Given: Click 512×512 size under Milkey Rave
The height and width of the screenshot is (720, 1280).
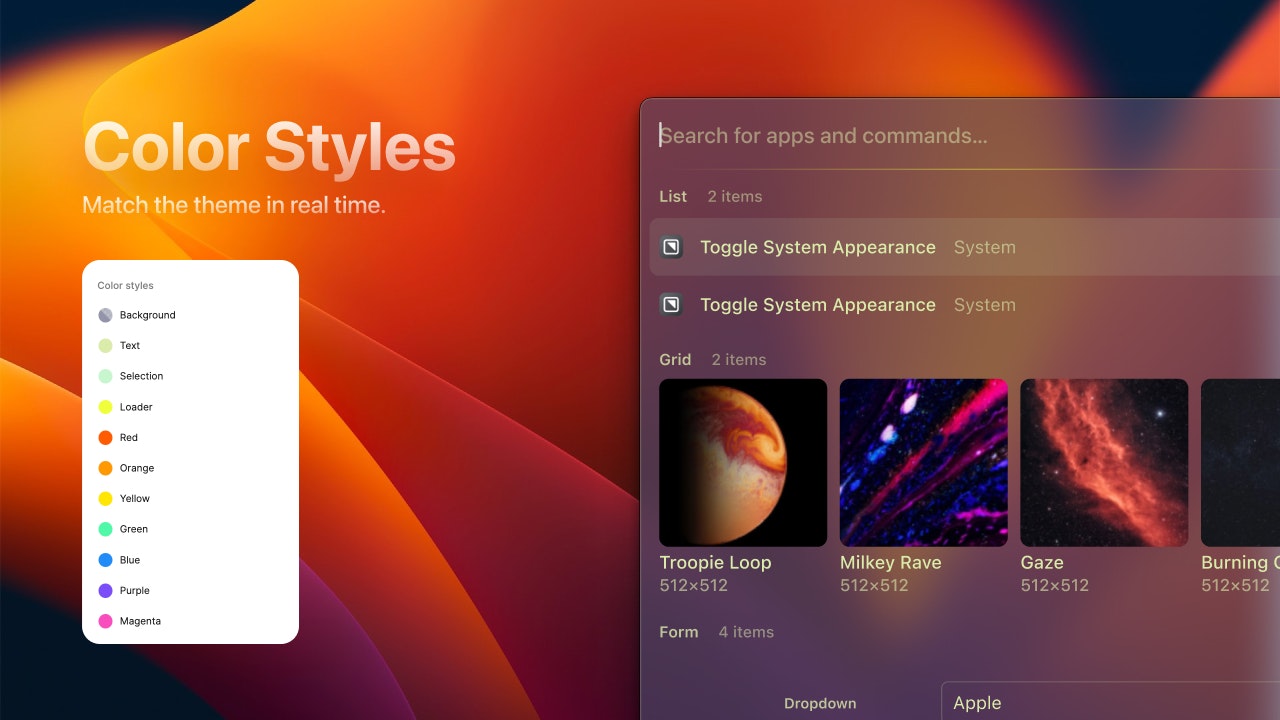Looking at the screenshot, I should tap(874, 585).
